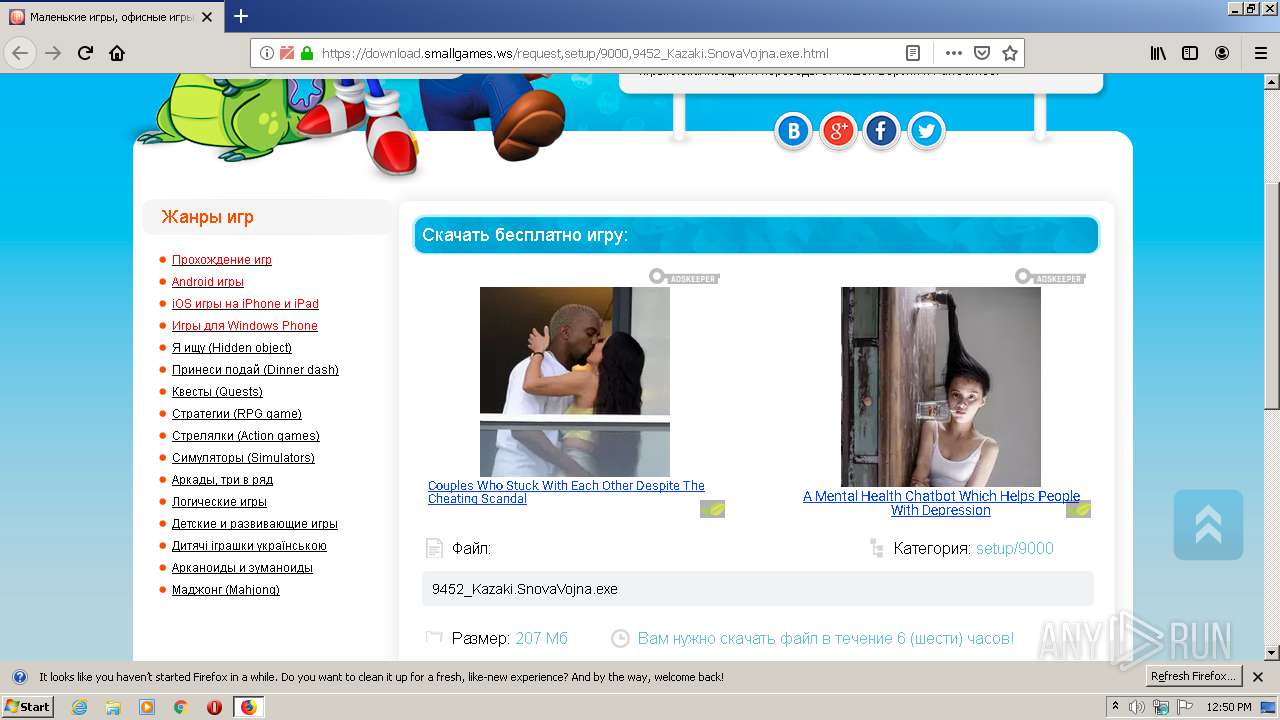Click the 207 Мб file size text
Image resolution: width=1280 pixels, height=720 pixels.
541,638
